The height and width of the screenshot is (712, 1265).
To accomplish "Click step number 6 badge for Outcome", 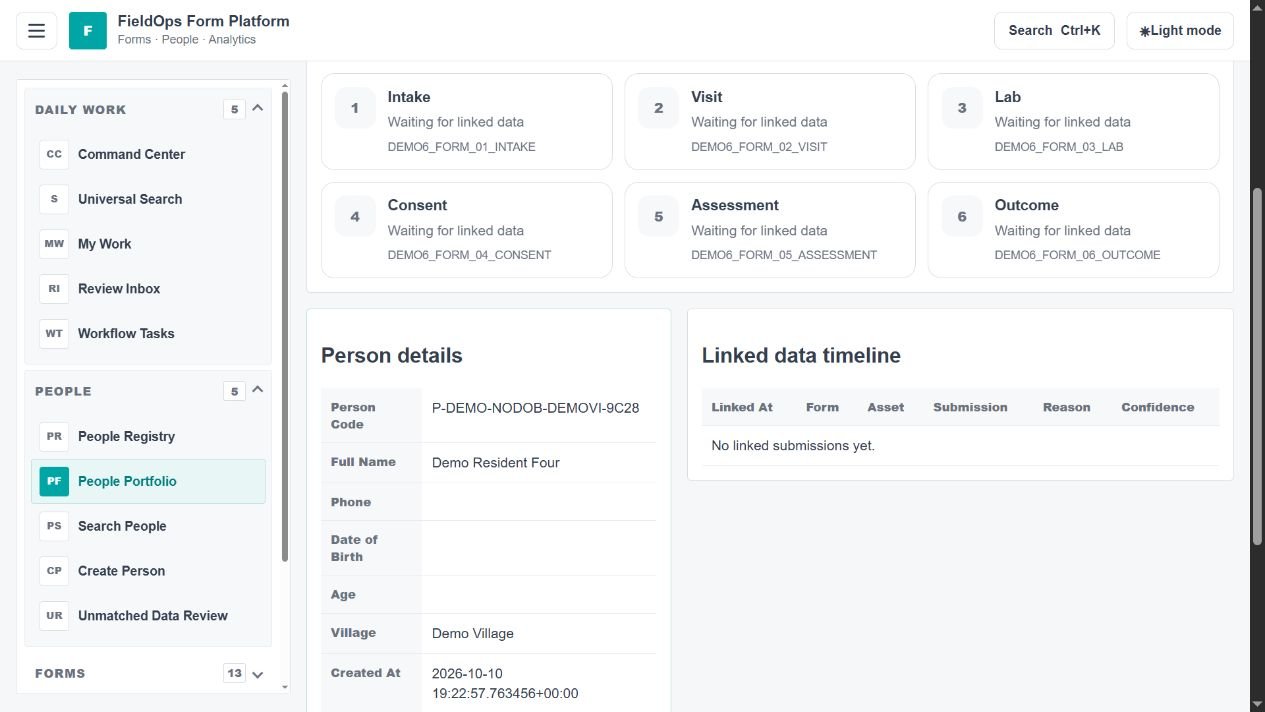I will coord(962,216).
